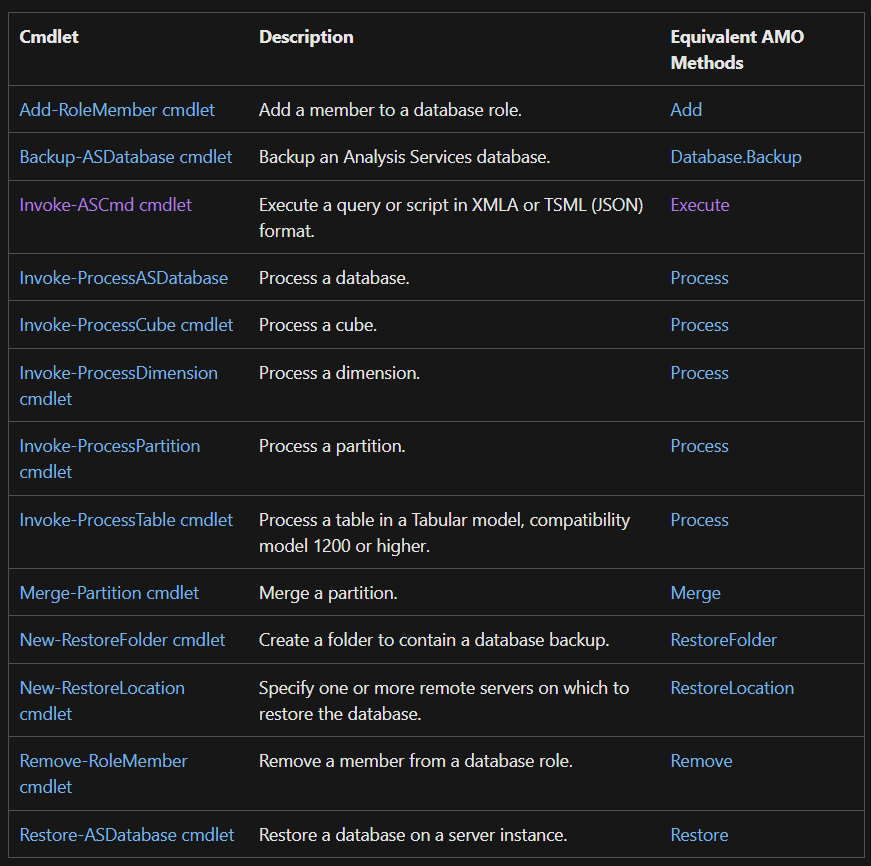Open the Backup-ASDatabase cmdlet link
The width and height of the screenshot is (871, 866).
[x=124, y=157]
